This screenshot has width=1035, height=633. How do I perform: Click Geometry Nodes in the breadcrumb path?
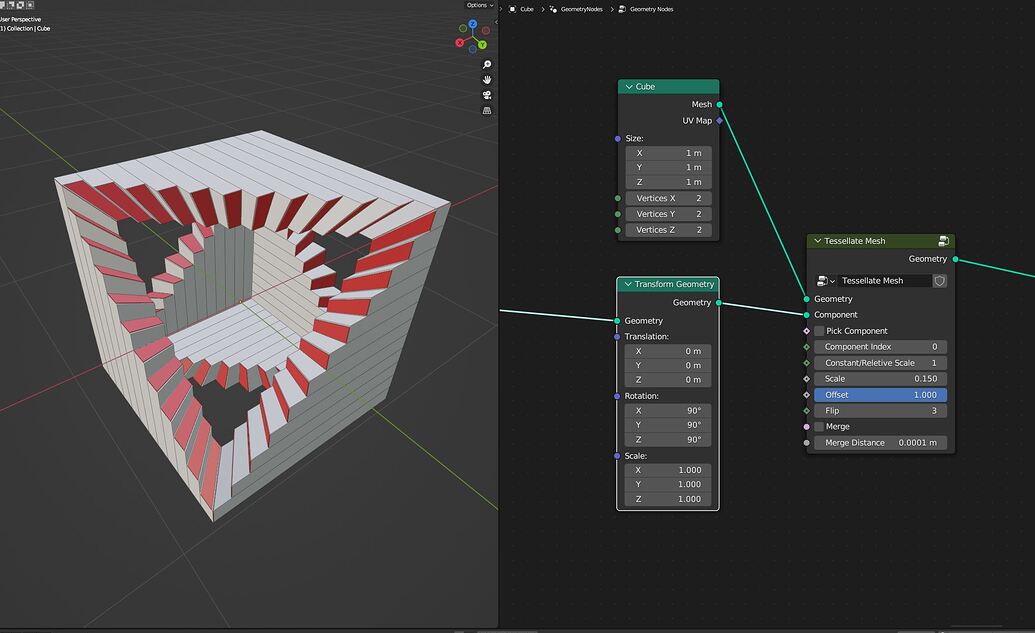pyautogui.click(x=651, y=9)
